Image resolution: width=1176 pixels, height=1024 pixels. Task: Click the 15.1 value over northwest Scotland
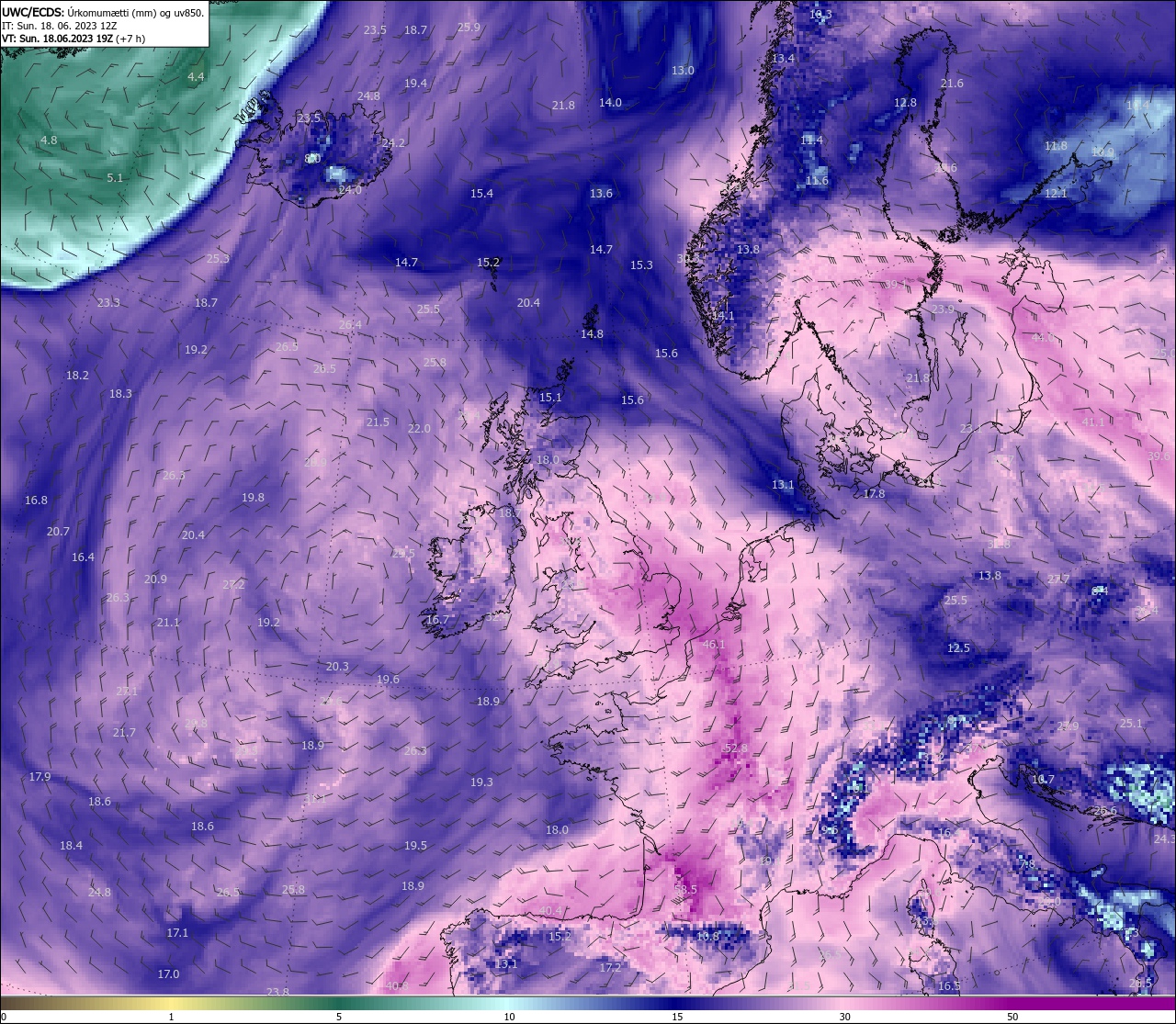pos(550,398)
